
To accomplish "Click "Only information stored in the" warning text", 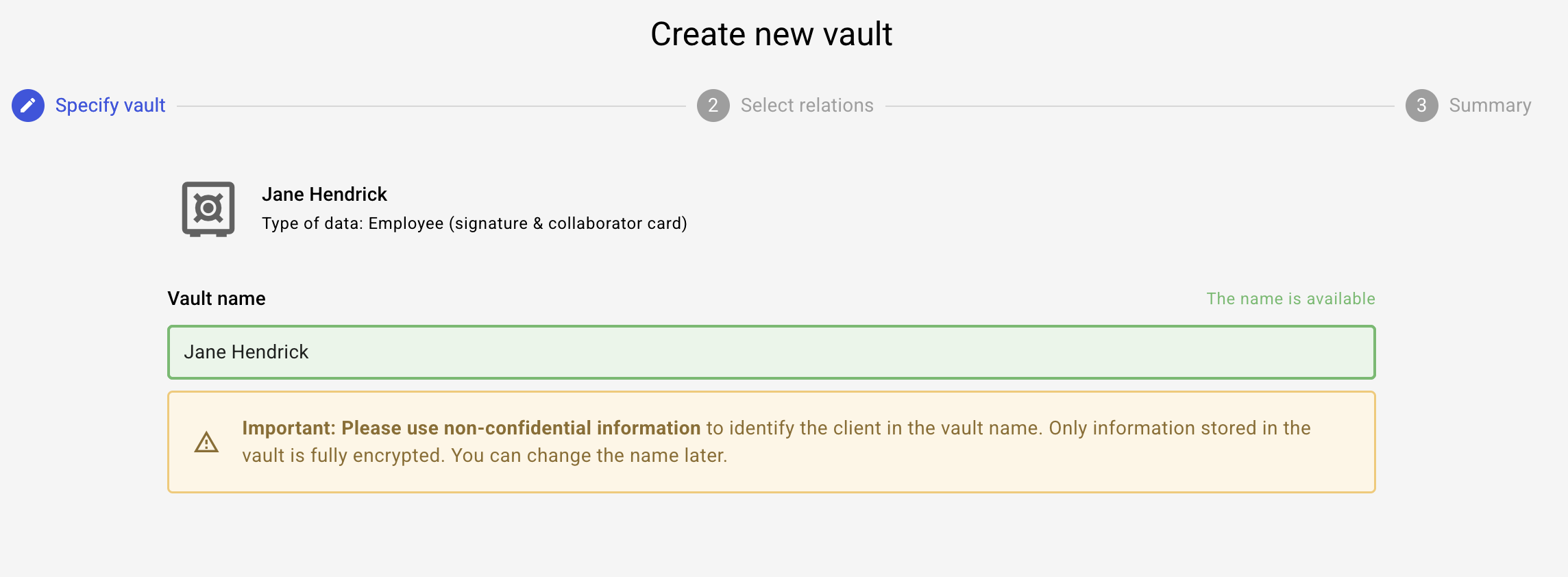I will coord(1179,428).
